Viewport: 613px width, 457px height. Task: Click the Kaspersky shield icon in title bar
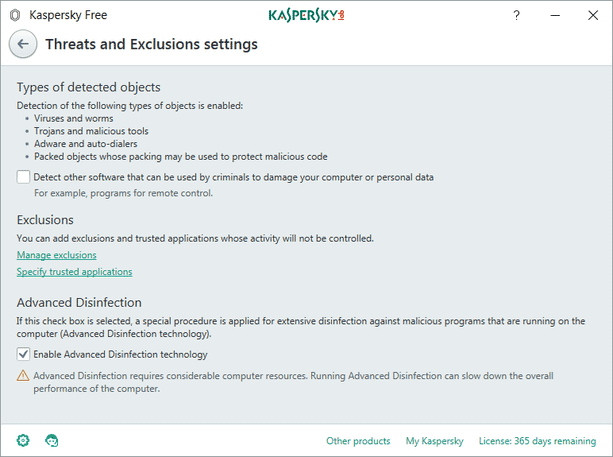pos(15,15)
